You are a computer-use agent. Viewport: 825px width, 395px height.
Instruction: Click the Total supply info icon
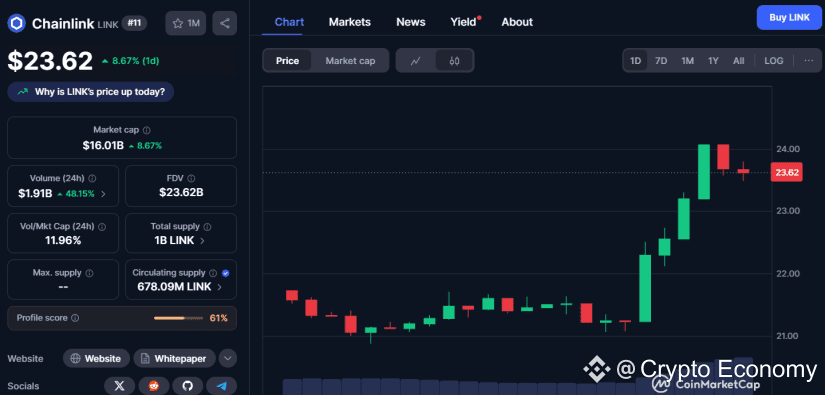tap(207, 227)
